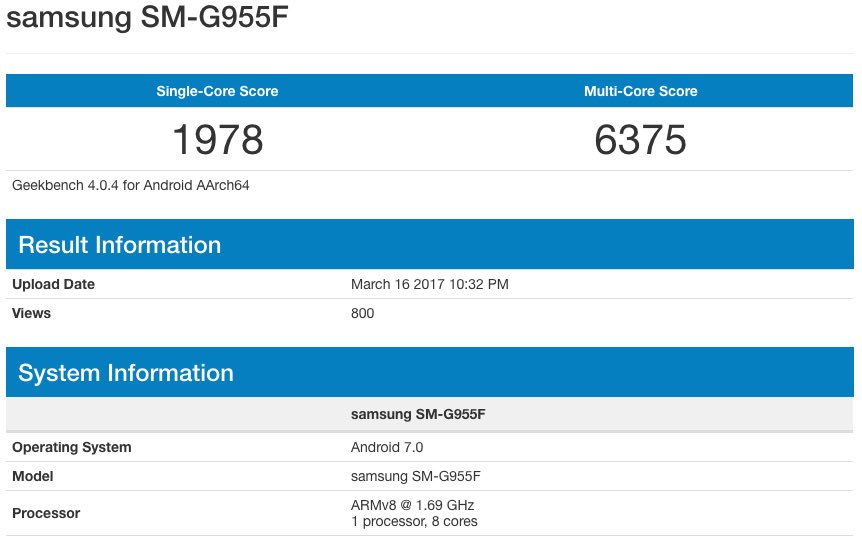Screen dimensions: 862x536
Task: Select the '1 processor, 8 cores' text
Action: tap(414, 521)
